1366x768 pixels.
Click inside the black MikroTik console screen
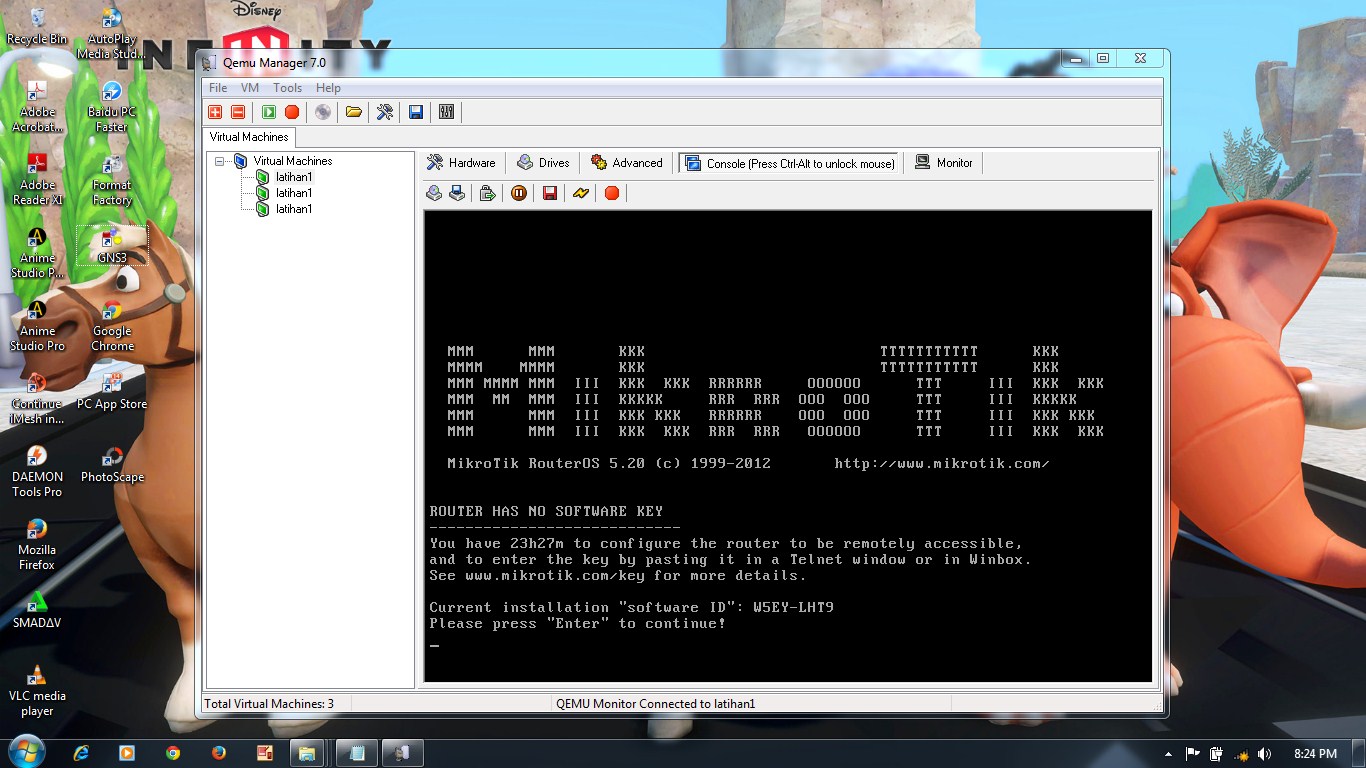tap(788, 446)
